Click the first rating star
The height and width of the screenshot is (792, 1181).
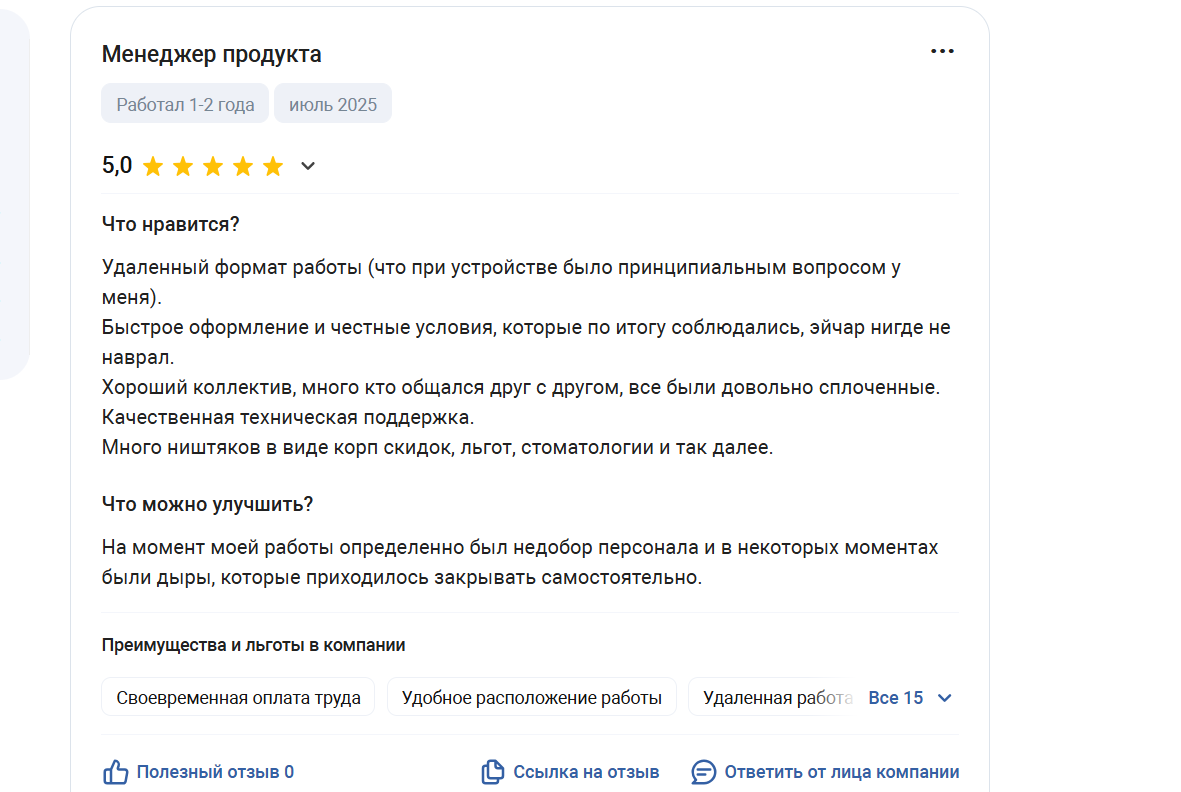click(153, 166)
